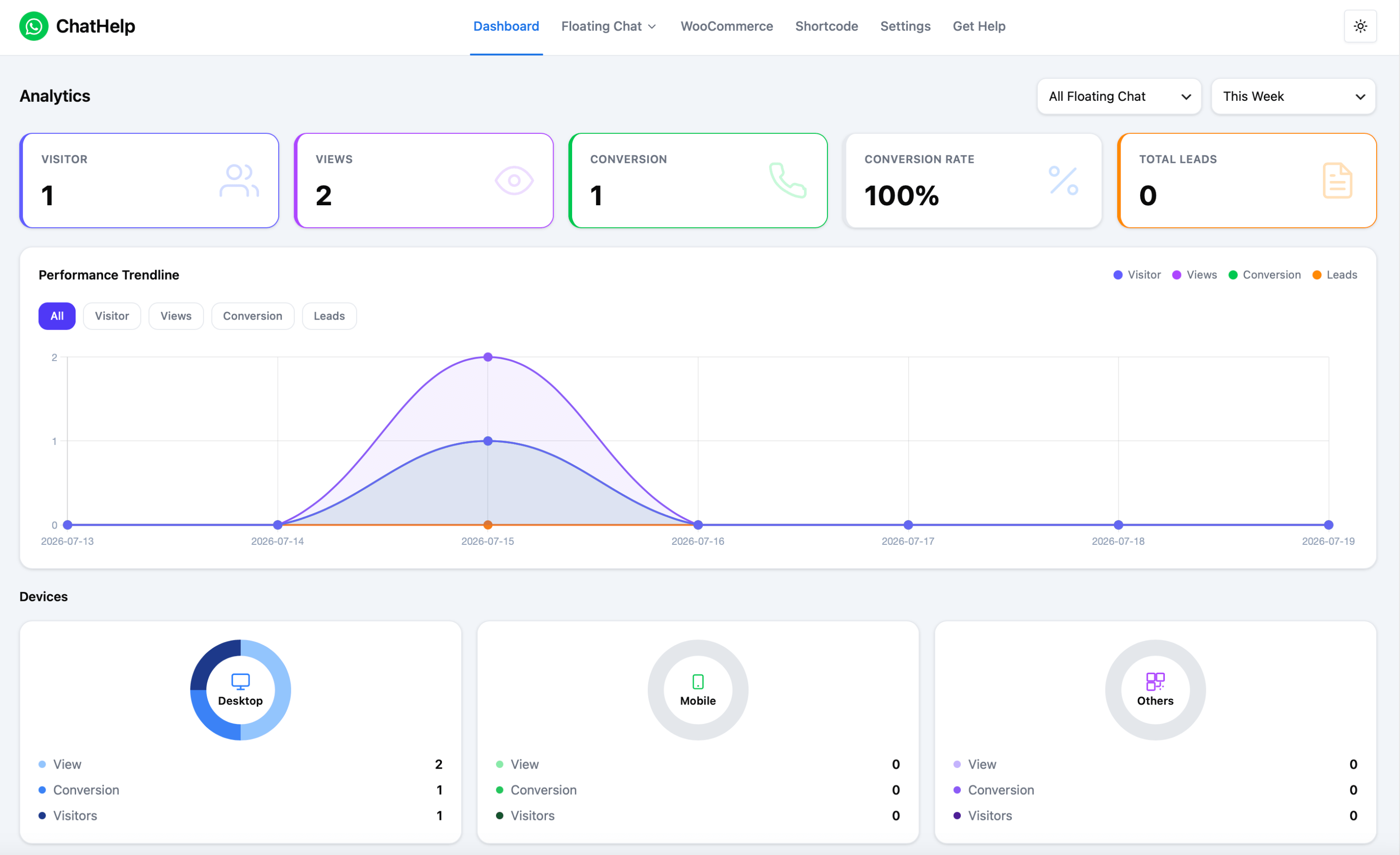Click the Total Leads document icon
The image size is (1400, 855).
pyautogui.click(x=1337, y=181)
